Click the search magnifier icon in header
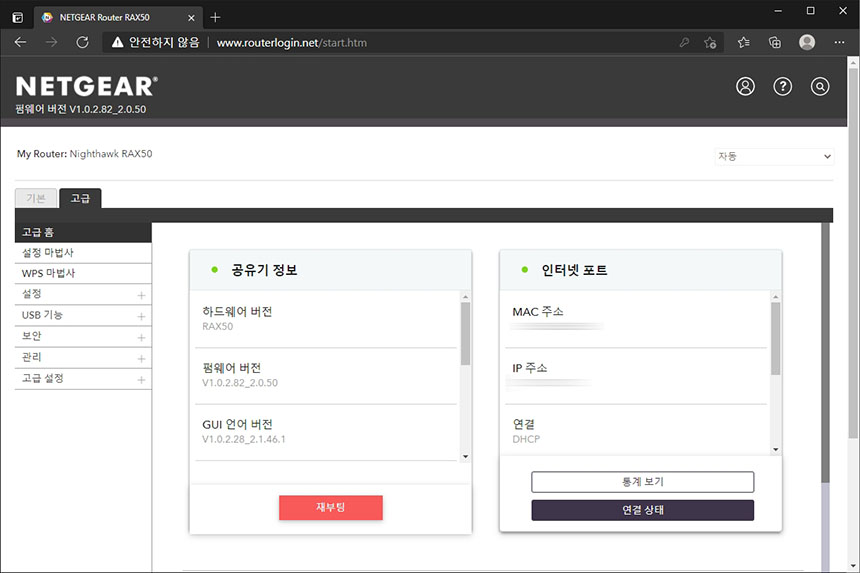The image size is (860, 573). [x=819, y=86]
